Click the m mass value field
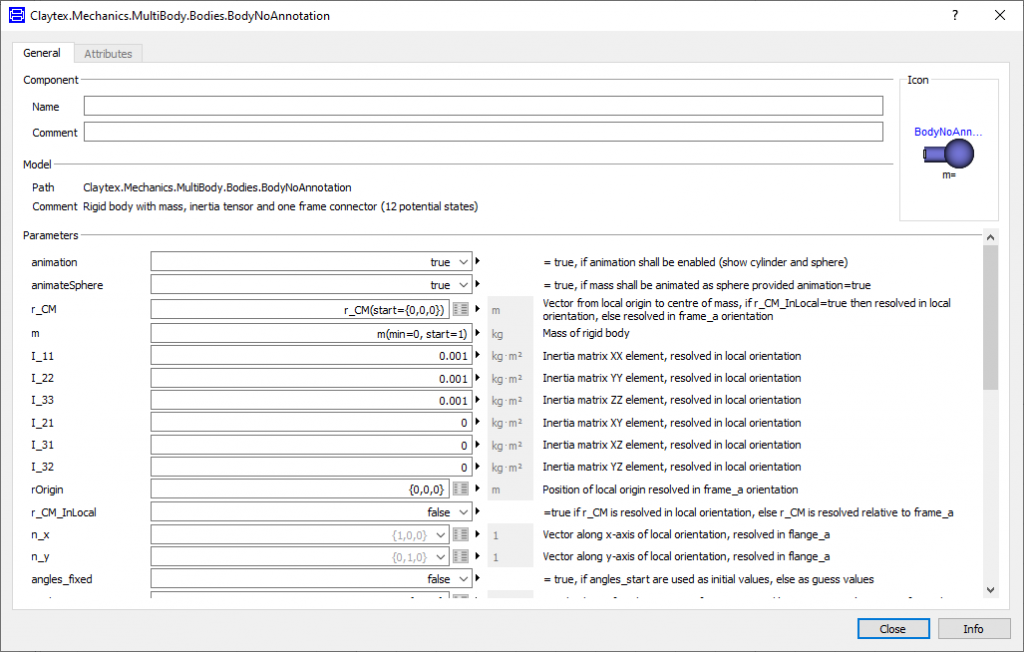Viewport: 1024px width, 652px height. (312, 333)
